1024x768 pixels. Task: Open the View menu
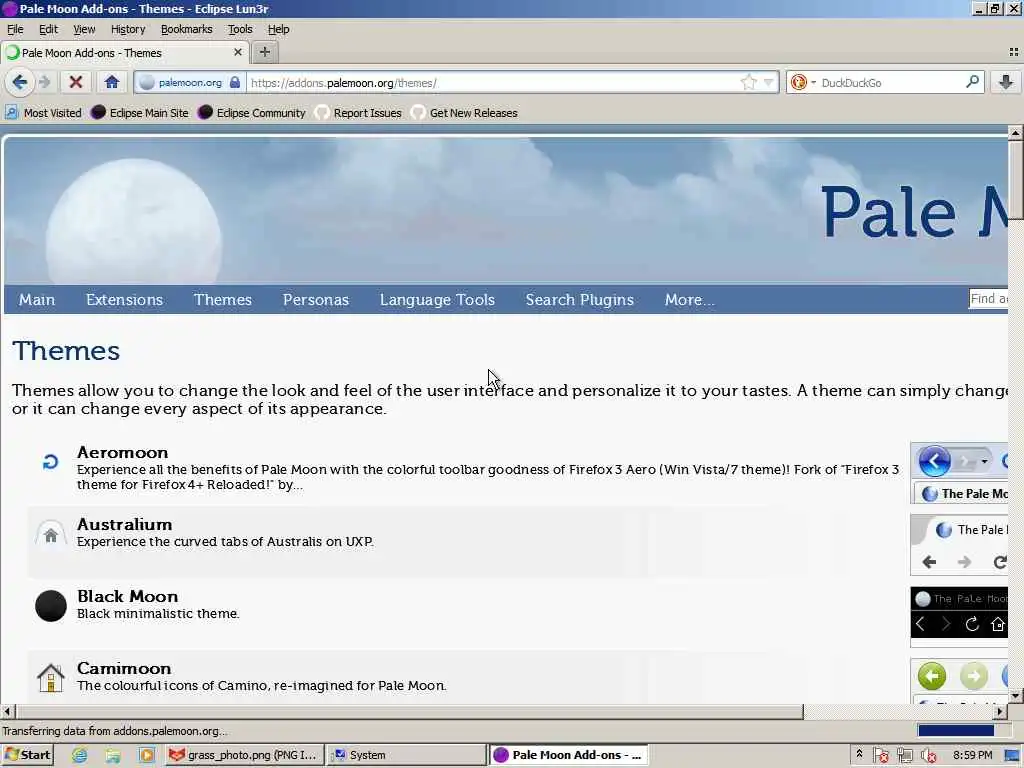coord(84,29)
